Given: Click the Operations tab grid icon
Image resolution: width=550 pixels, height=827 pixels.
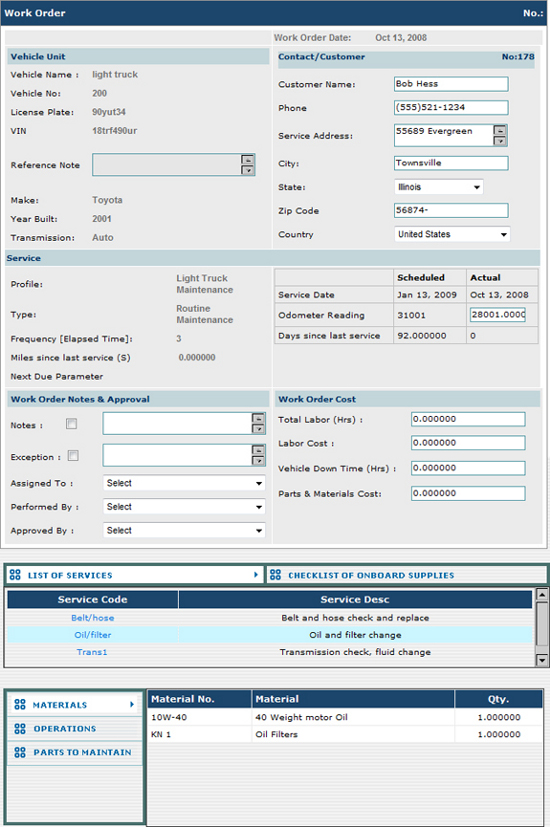Looking at the screenshot, I should 20,728.
